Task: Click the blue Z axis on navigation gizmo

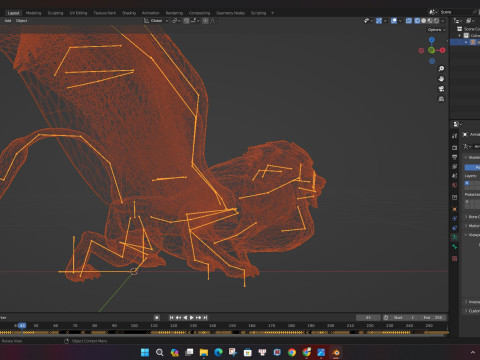Action: [x=432, y=40]
